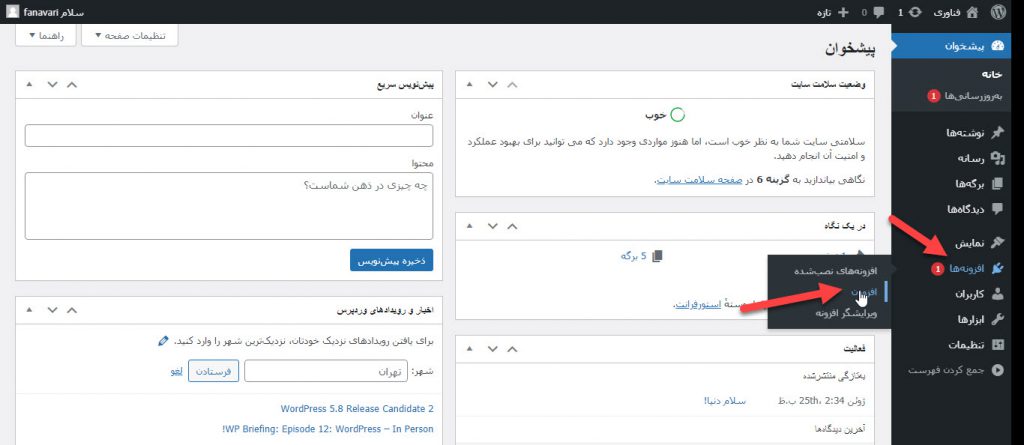Move وضعیت سلامت سایت widget up

click(x=512, y=84)
